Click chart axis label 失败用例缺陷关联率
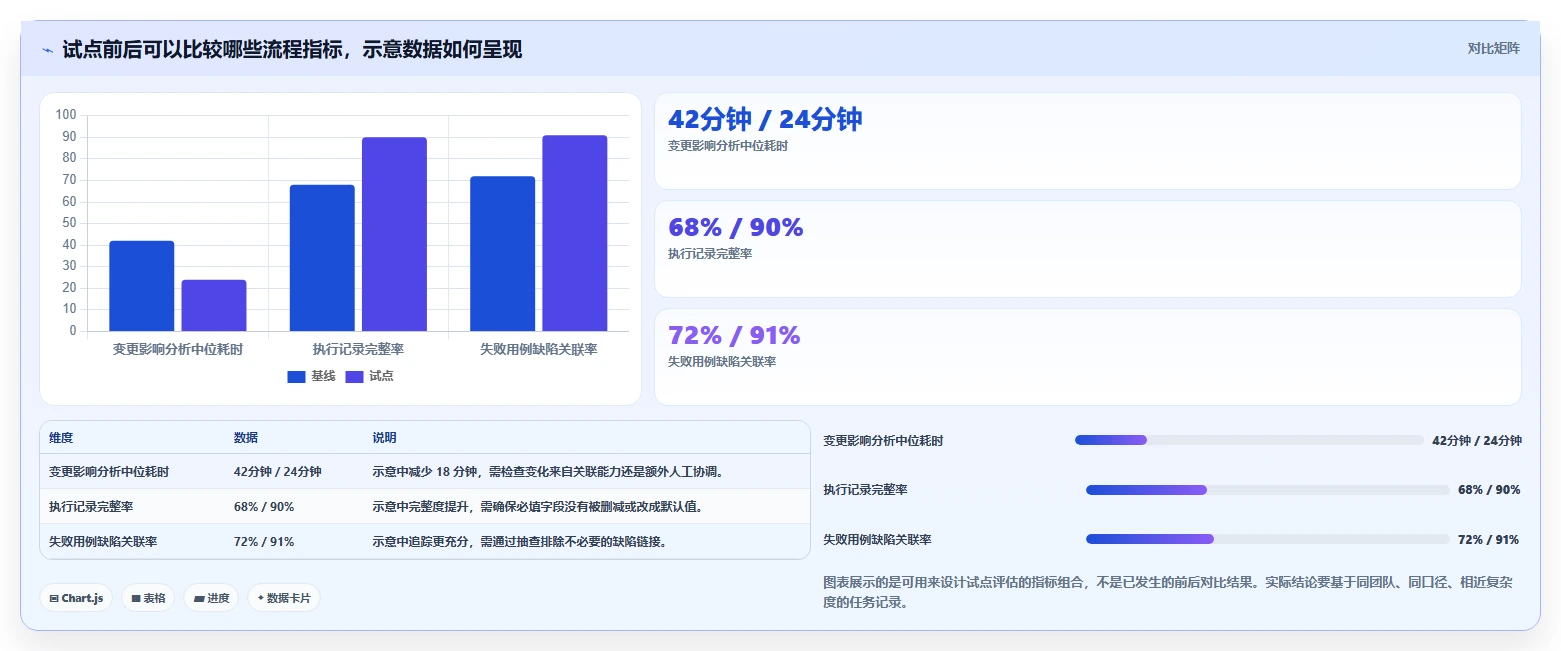The image size is (1561, 651). (538, 349)
